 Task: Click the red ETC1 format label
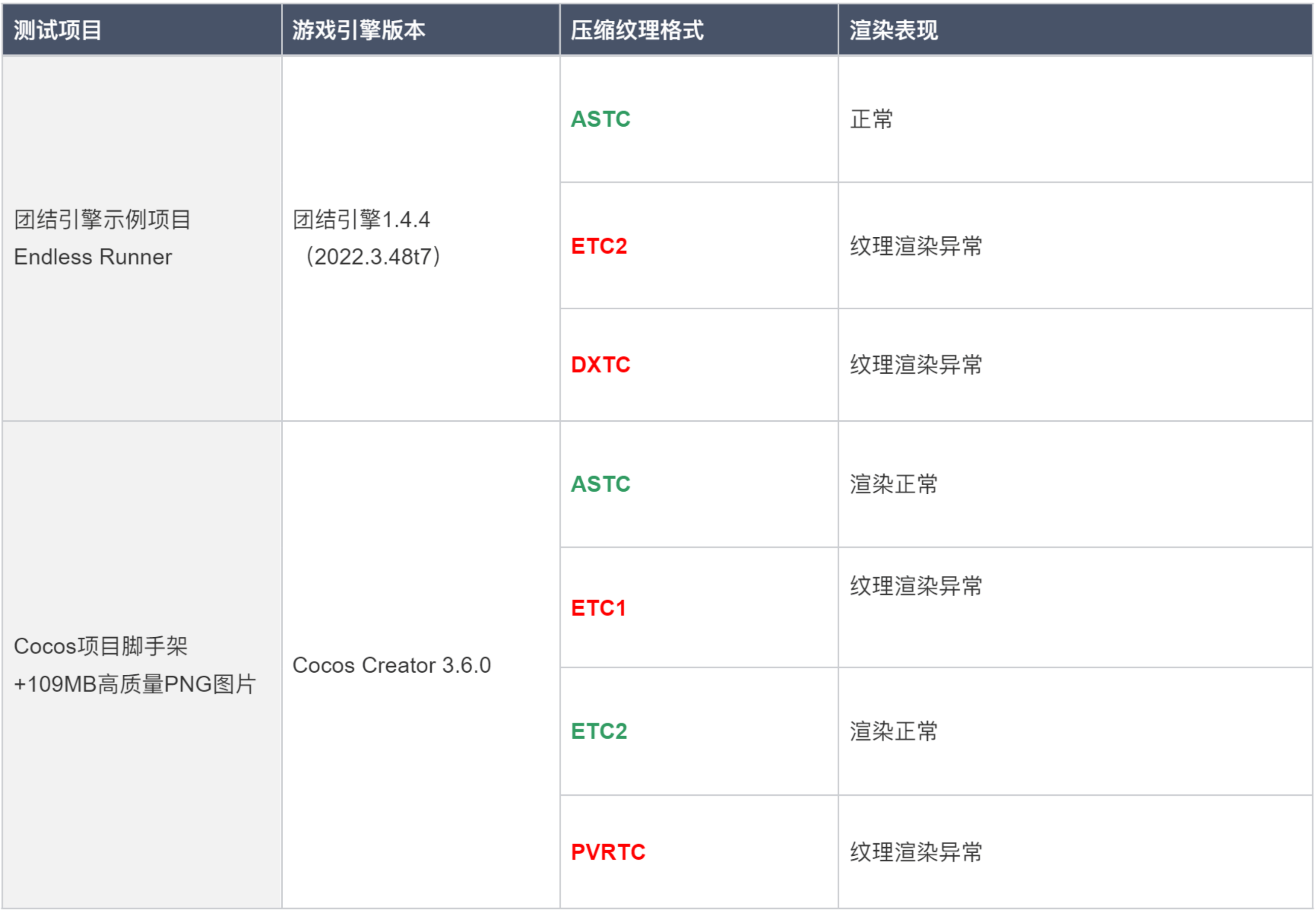point(598,608)
